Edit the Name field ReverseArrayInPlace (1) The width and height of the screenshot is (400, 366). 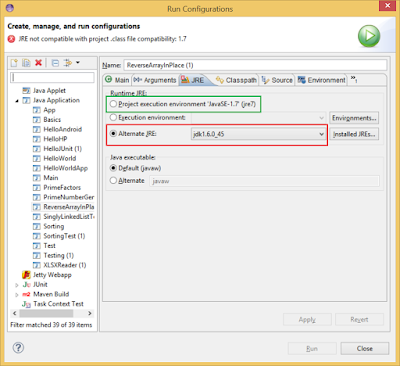tap(255, 65)
